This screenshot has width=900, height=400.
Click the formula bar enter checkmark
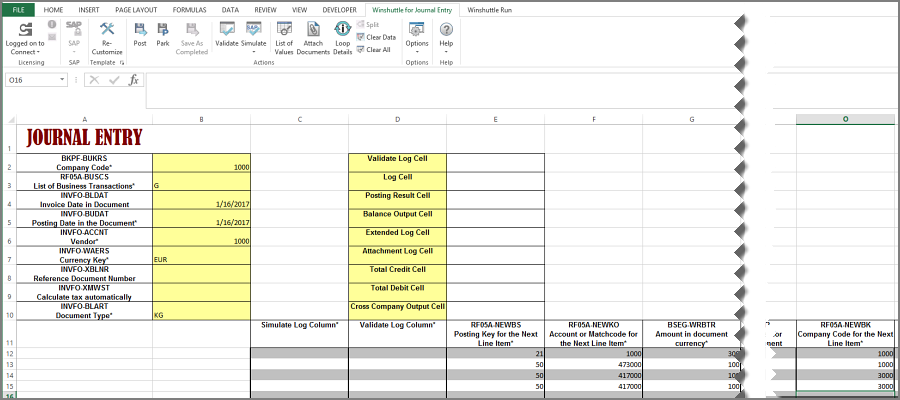pos(114,80)
